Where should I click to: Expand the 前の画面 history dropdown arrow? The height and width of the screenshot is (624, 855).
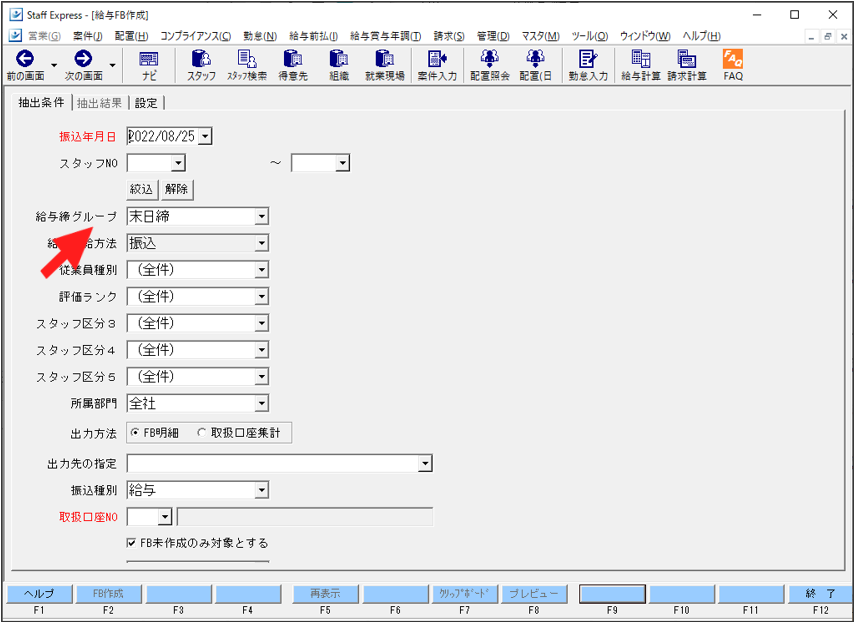[x=54, y=65]
